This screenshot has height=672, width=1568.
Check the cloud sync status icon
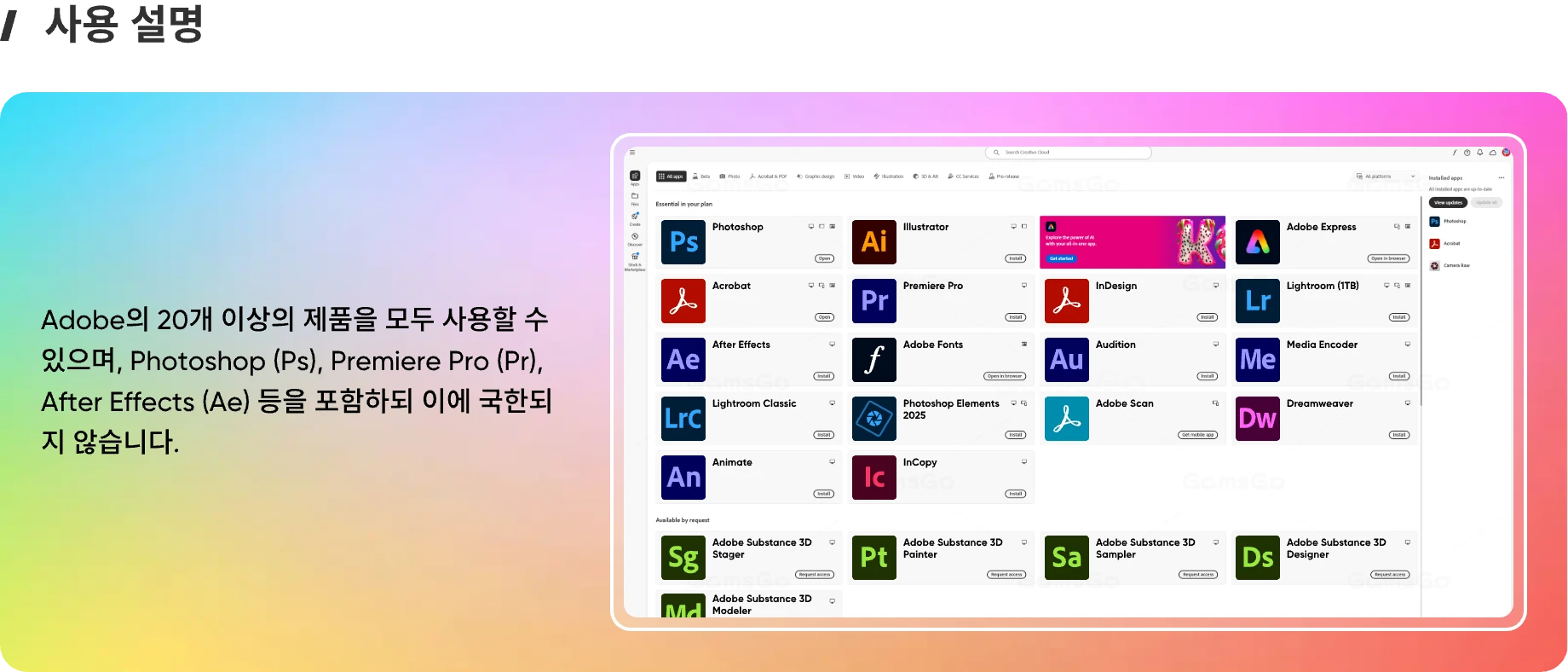click(1493, 153)
